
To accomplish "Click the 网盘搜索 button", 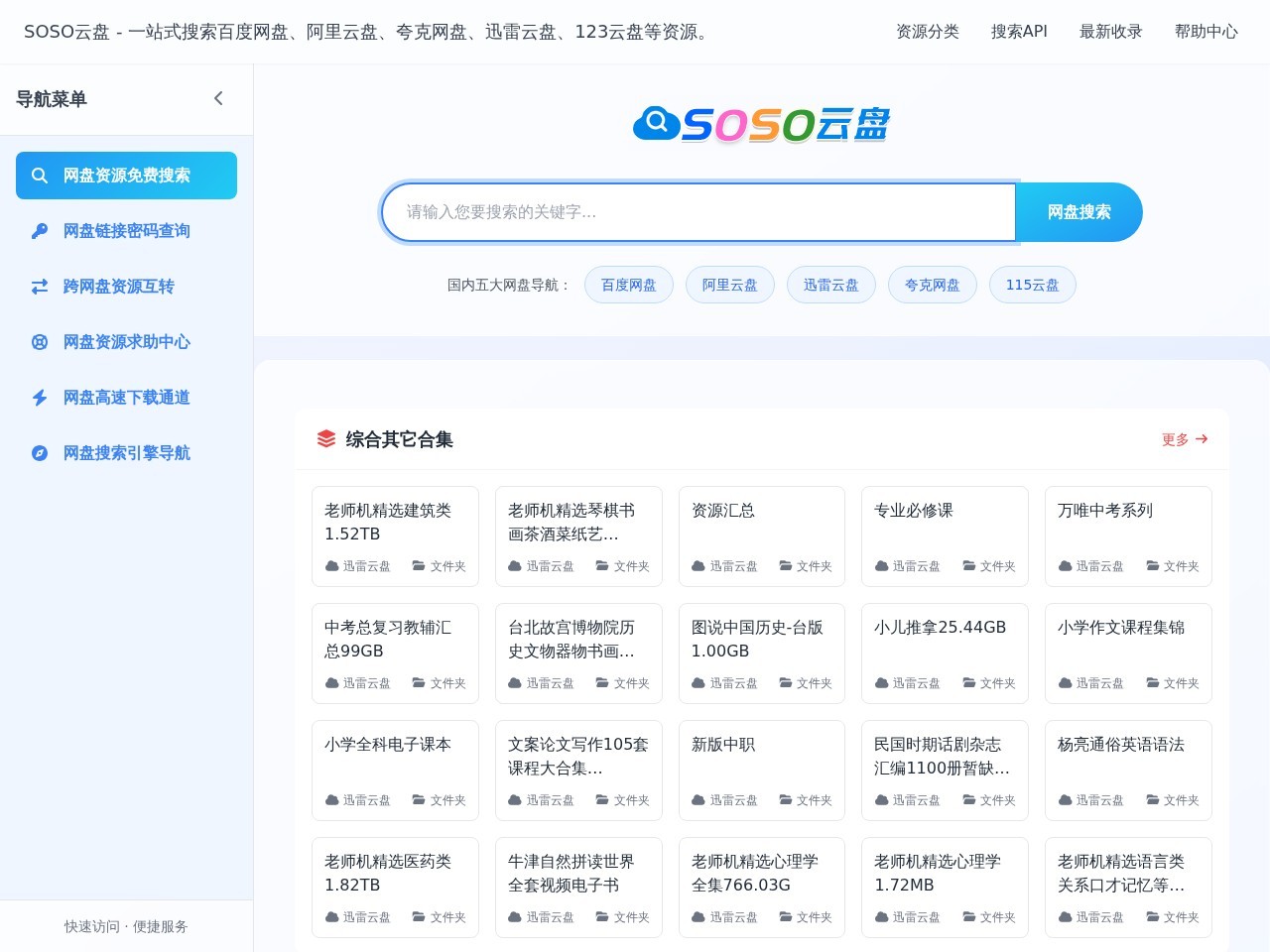I will 1079,212.
